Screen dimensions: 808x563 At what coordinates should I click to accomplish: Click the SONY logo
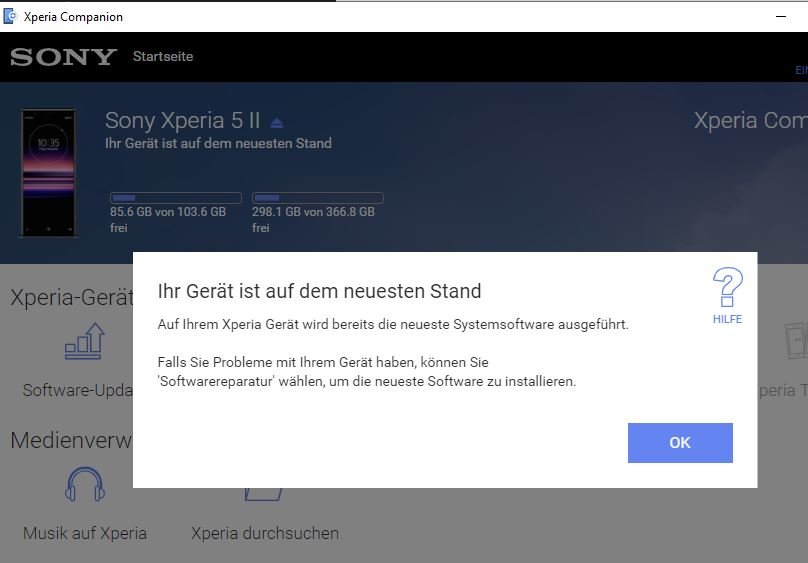[x=63, y=57]
